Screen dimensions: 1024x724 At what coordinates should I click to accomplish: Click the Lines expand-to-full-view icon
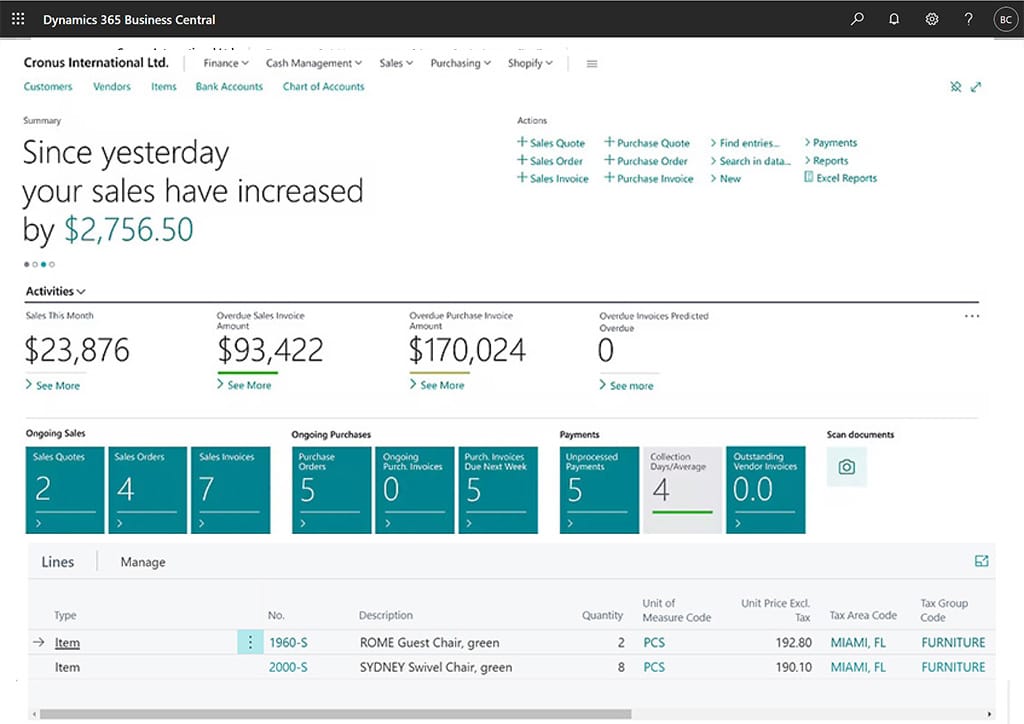982,561
